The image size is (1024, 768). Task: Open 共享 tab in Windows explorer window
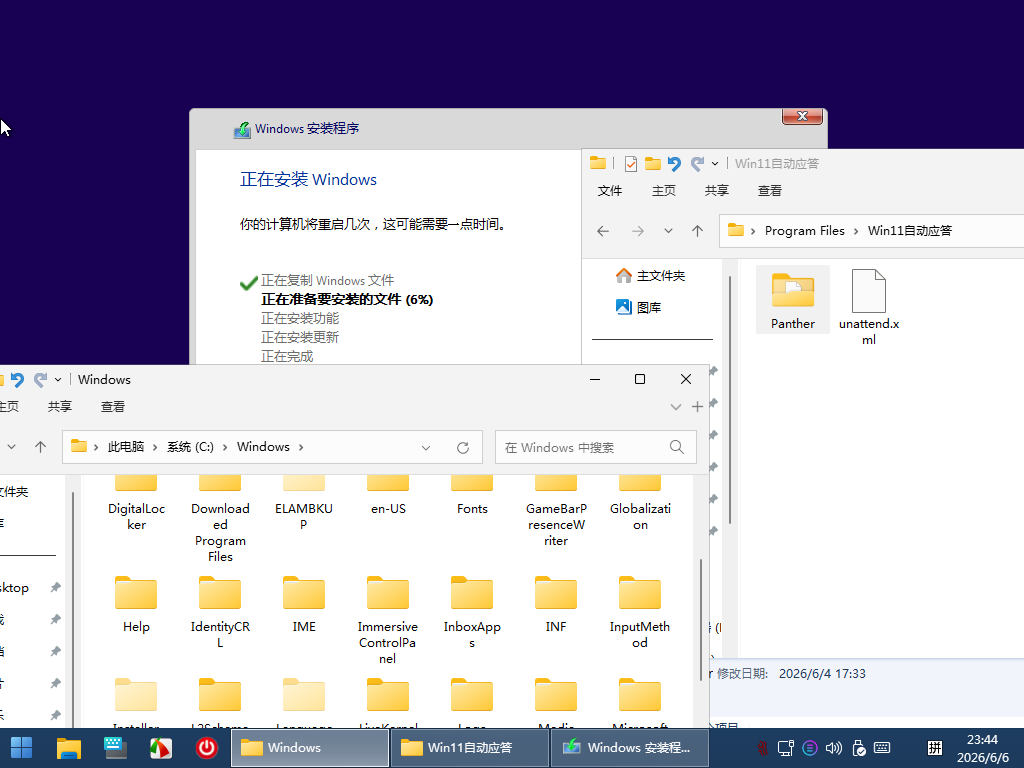(59, 407)
